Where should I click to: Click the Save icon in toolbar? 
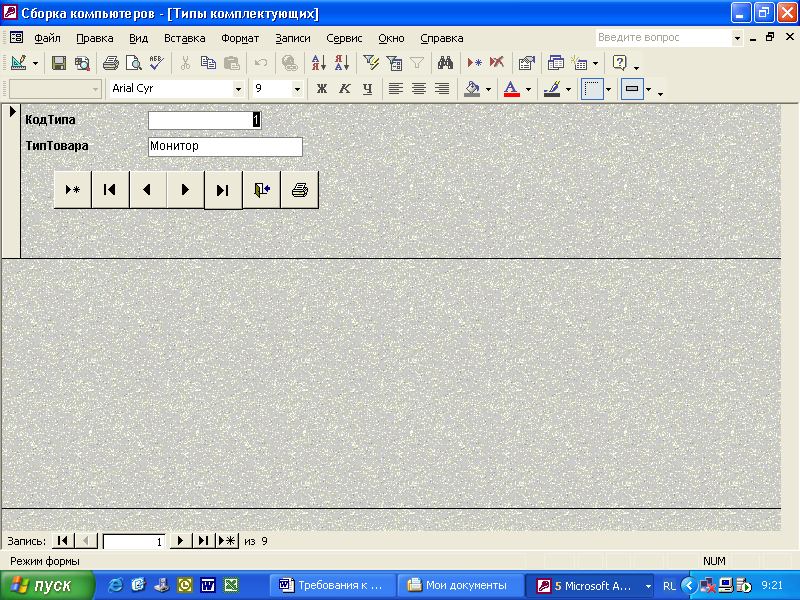[x=59, y=63]
